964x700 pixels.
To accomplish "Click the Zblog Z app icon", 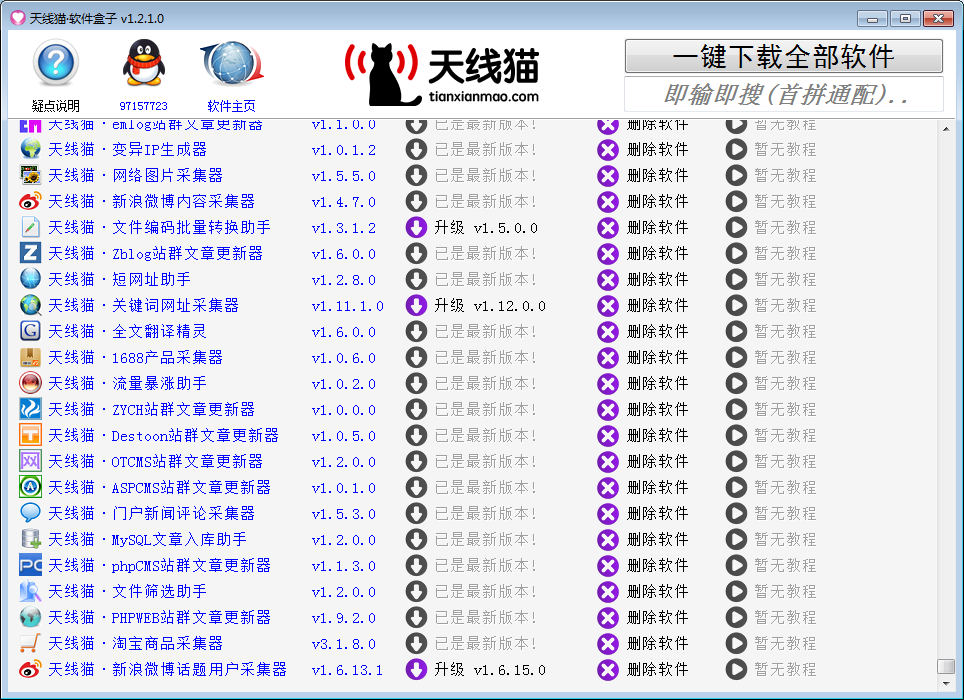I will tap(30, 253).
